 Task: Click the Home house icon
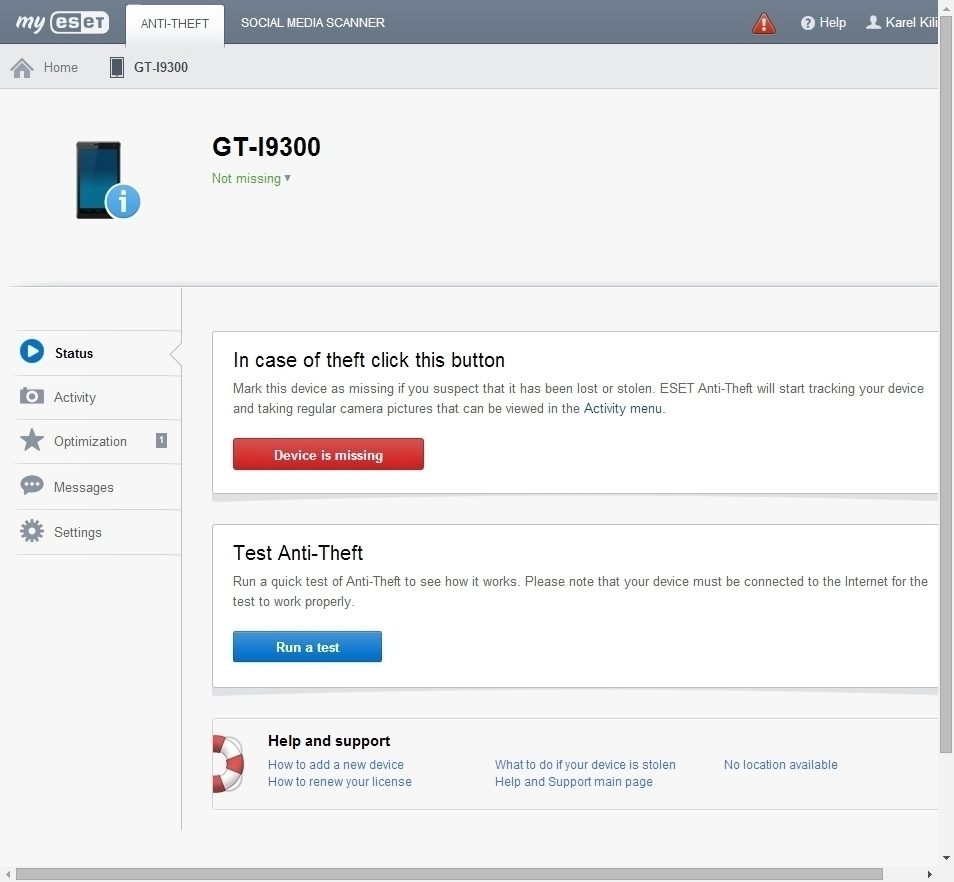tap(22, 68)
